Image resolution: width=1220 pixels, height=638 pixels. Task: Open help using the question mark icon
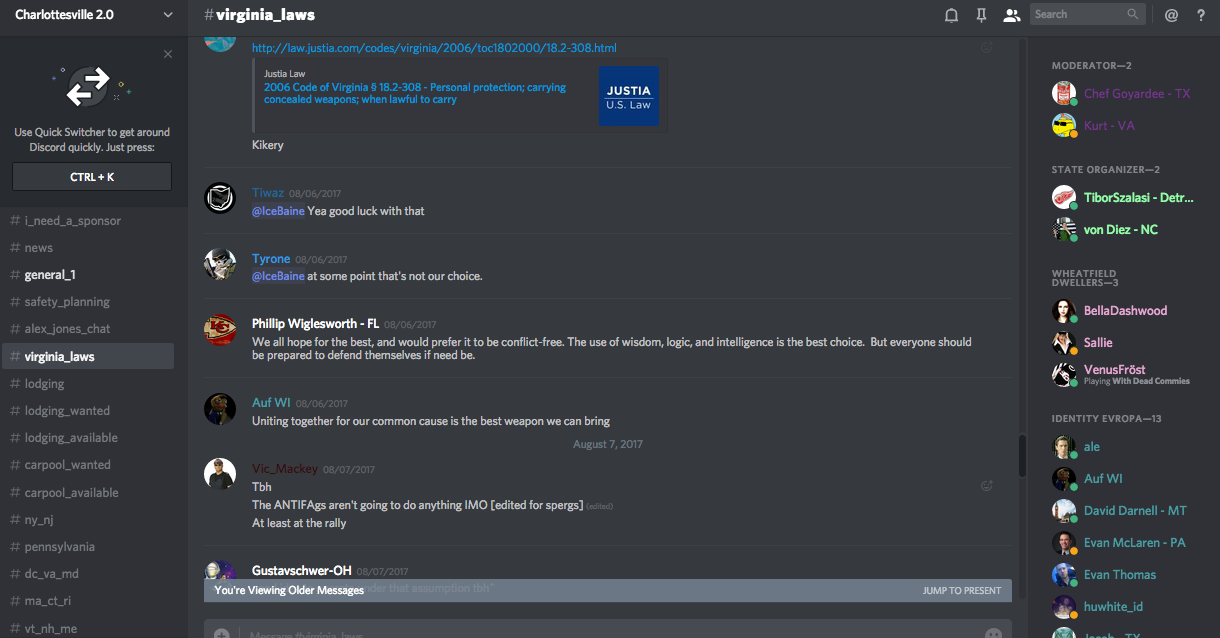pyautogui.click(x=1201, y=15)
